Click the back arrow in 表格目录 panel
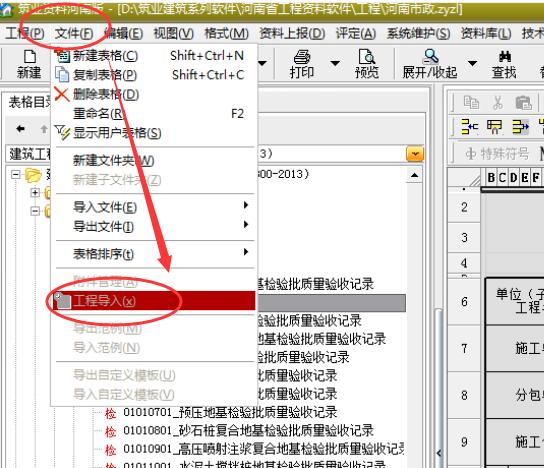Image resolution: width=544 pixels, height=468 pixels. tap(20, 129)
